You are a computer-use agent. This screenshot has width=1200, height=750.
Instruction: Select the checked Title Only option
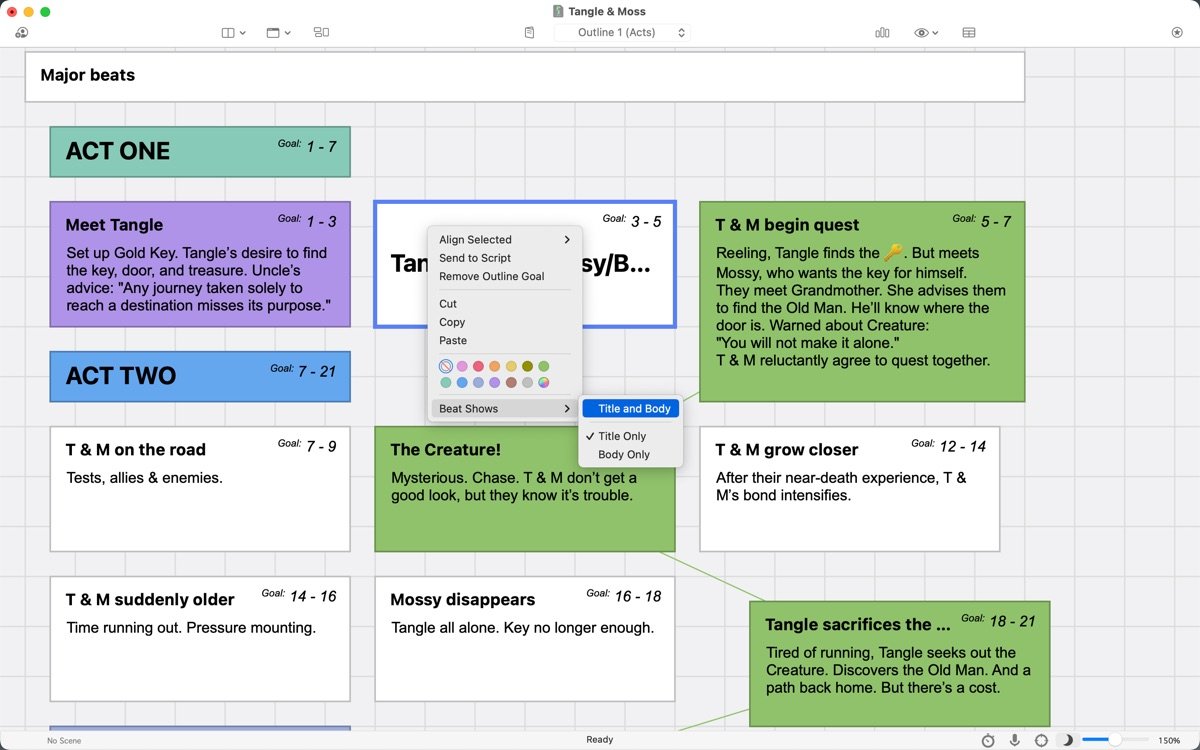(x=622, y=436)
